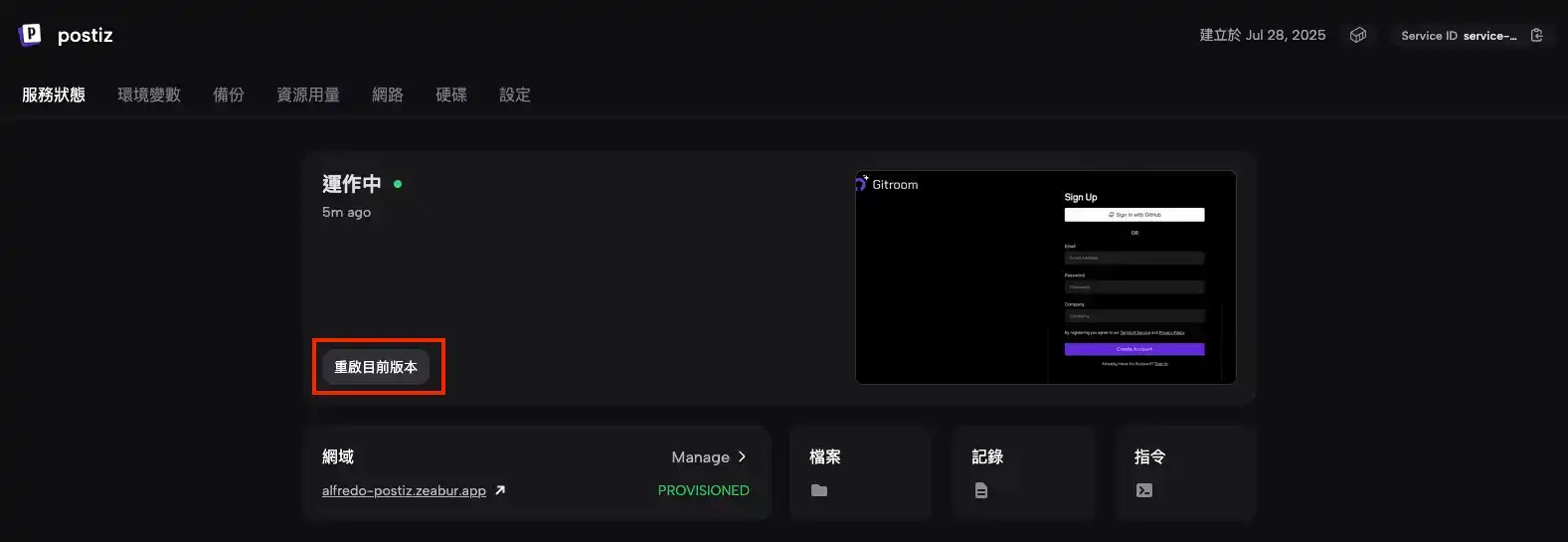Switch to the 服務狀態 tab
The height and width of the screenshot is (542, 1568).
click(x=54, y=94)
